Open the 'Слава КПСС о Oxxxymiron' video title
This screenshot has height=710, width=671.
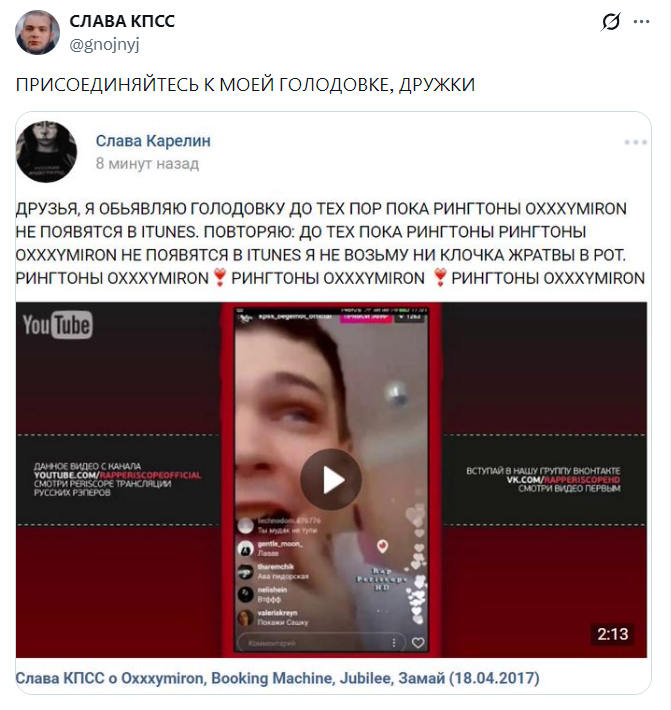click(277, 678)
